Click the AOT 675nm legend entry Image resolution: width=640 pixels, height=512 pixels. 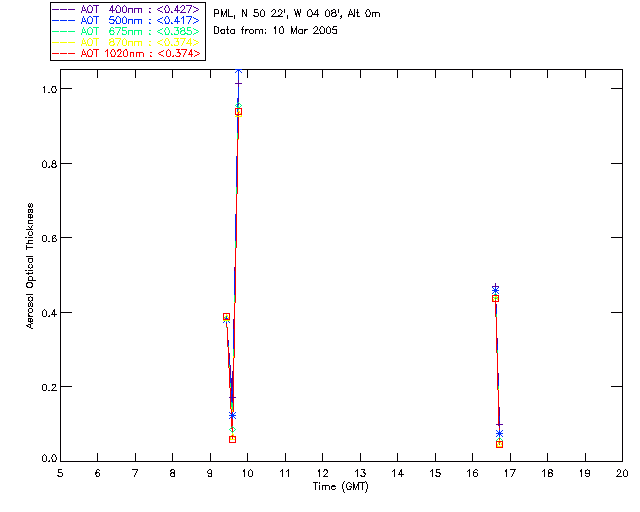click(127, 31)
